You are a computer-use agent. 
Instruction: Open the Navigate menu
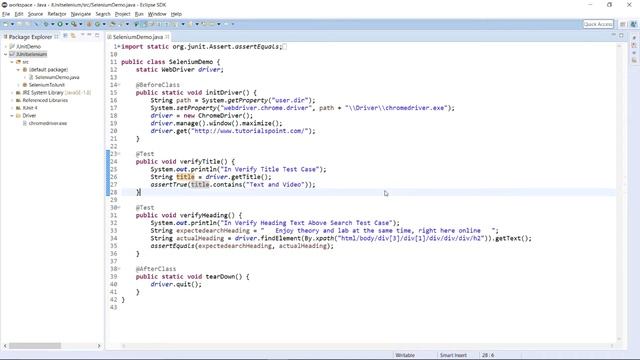pyautogui.click(x=81, y=14)
